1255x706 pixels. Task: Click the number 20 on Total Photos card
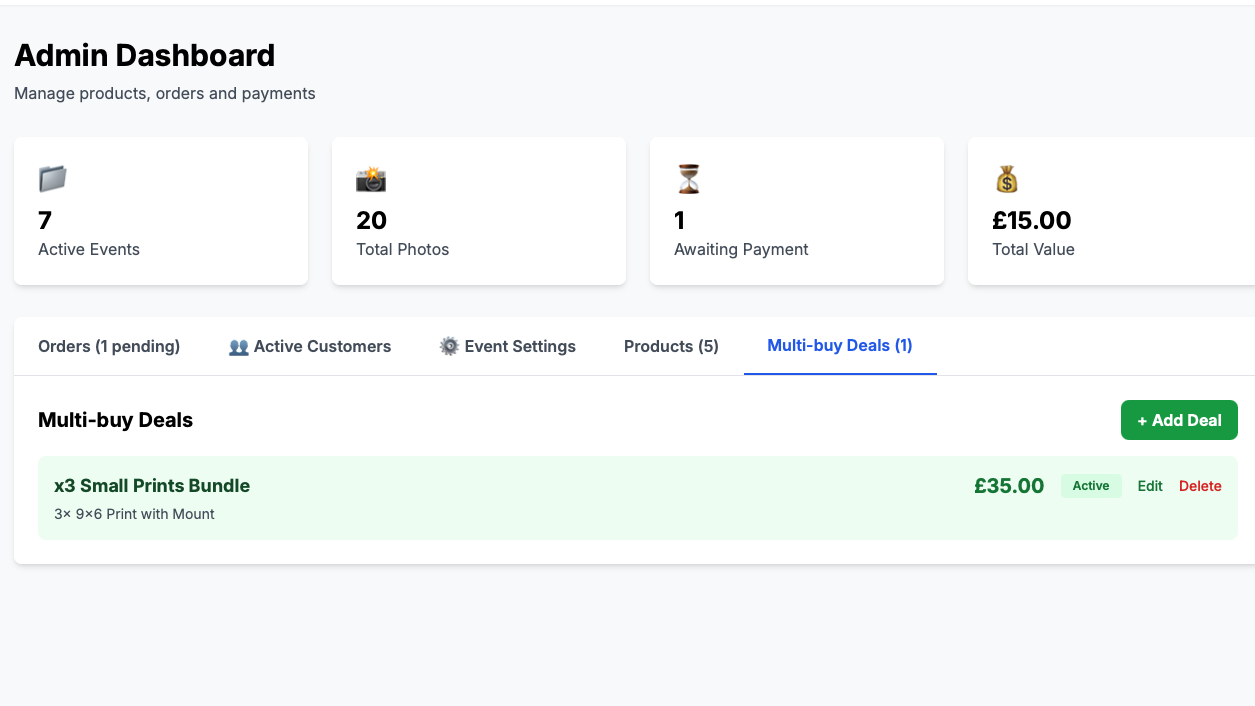(371, 220)
